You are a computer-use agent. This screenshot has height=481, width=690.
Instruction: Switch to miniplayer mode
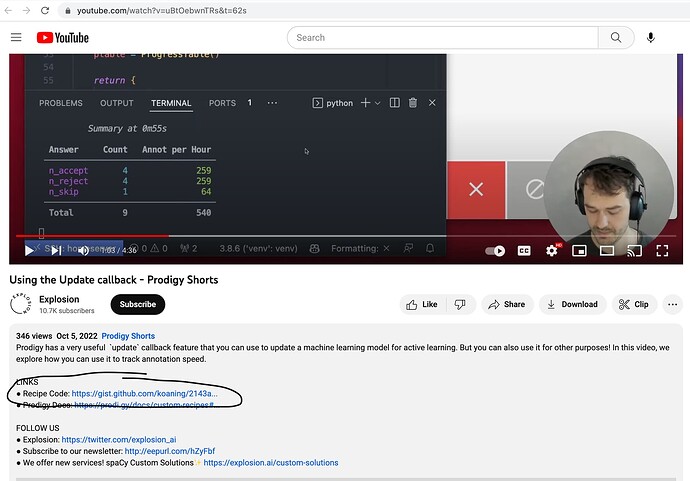coord(579,251)
